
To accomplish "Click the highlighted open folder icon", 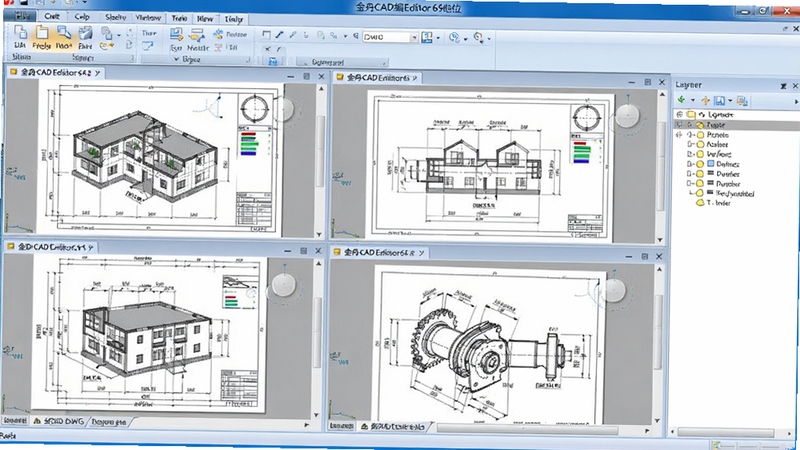I will coord(42,33).
